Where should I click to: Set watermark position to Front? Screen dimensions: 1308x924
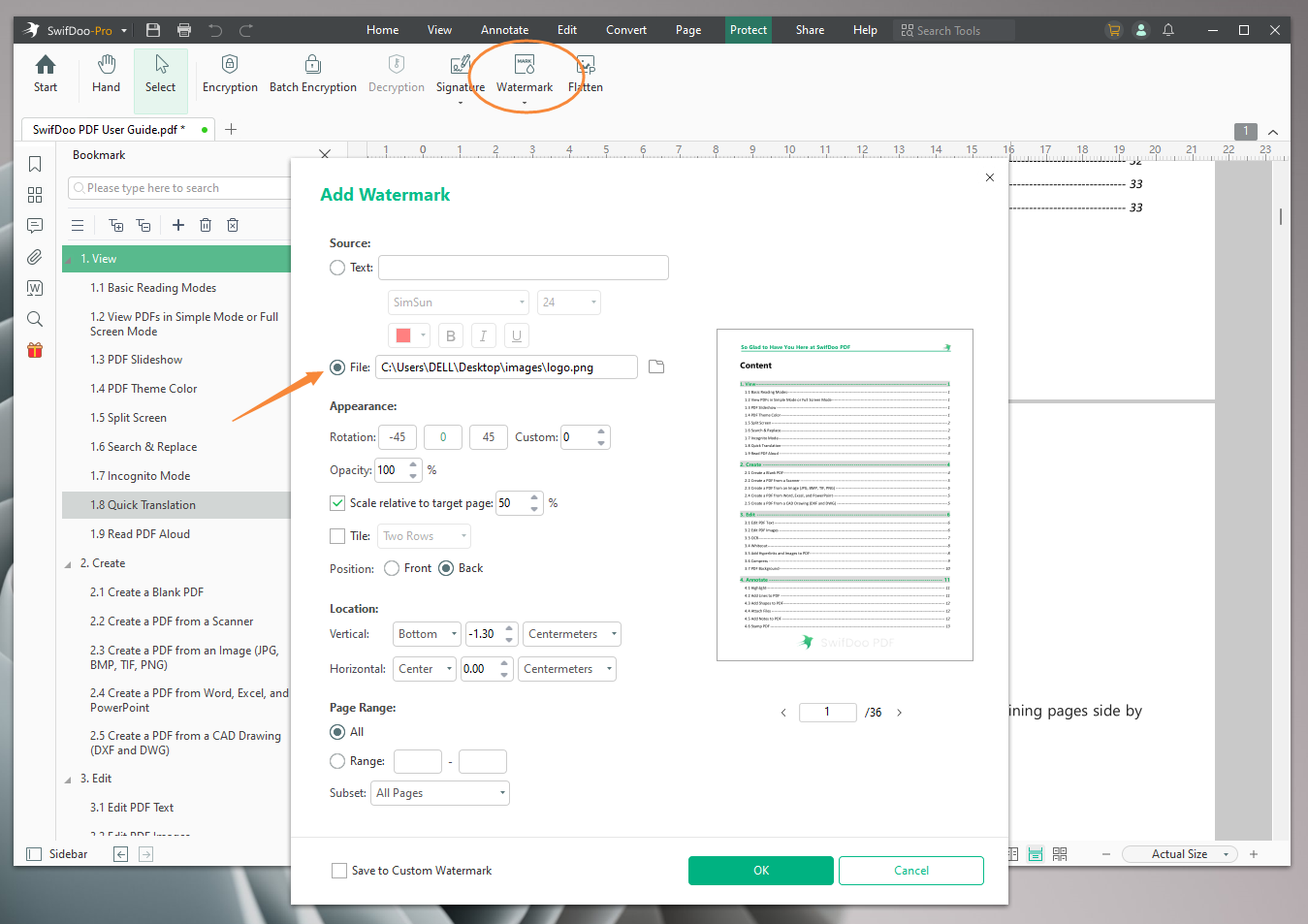[392, 568]
